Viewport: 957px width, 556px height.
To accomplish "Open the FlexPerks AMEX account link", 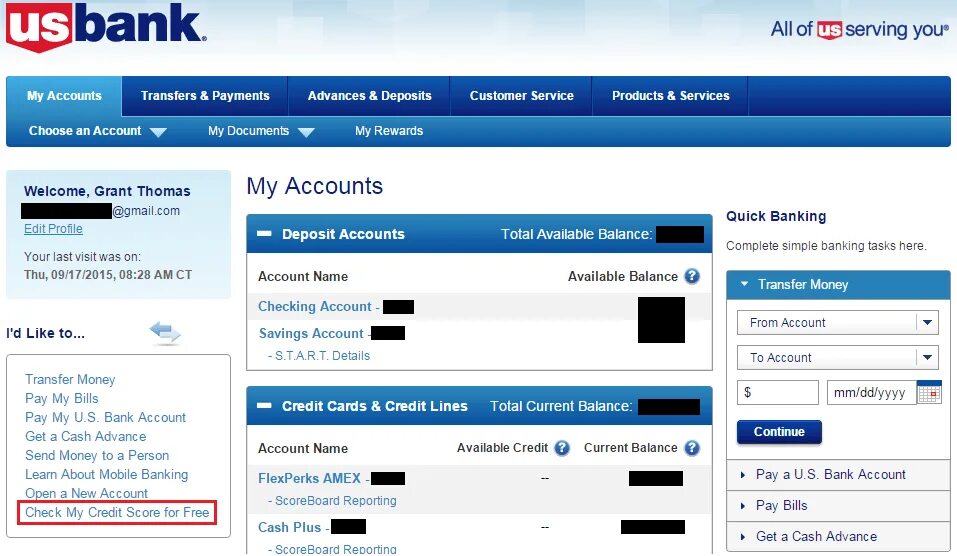I will tap(309, 478).
